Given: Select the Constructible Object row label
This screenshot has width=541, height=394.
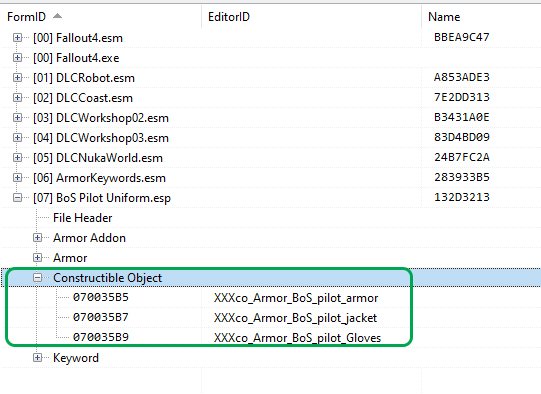Looking at the screenshot, I should tap(107, 278).
